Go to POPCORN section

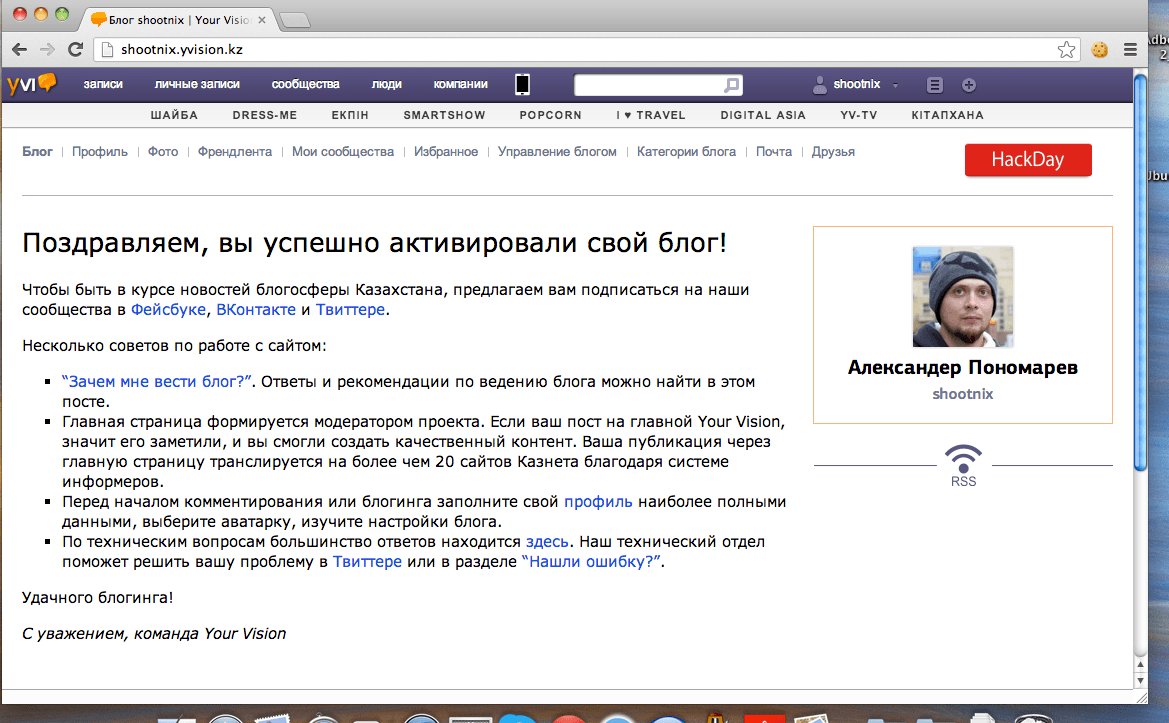tap(550, 115)
